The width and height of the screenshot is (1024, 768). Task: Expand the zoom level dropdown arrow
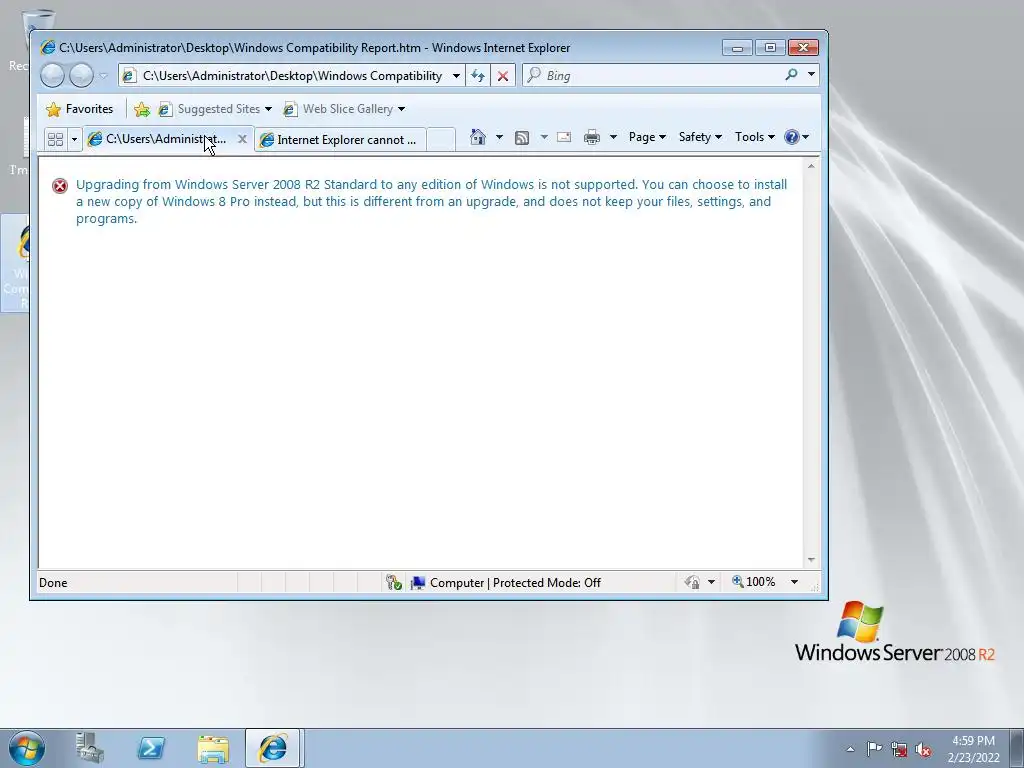coord(794,582)
